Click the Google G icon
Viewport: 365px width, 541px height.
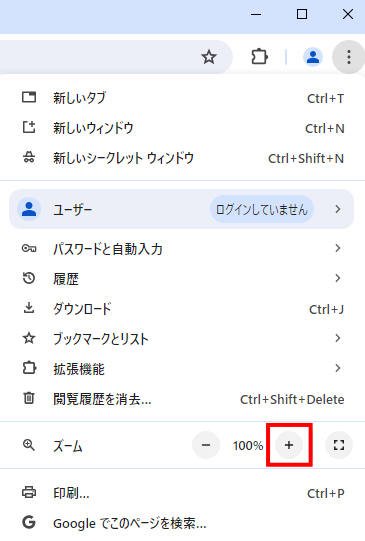tap(29, 523)
